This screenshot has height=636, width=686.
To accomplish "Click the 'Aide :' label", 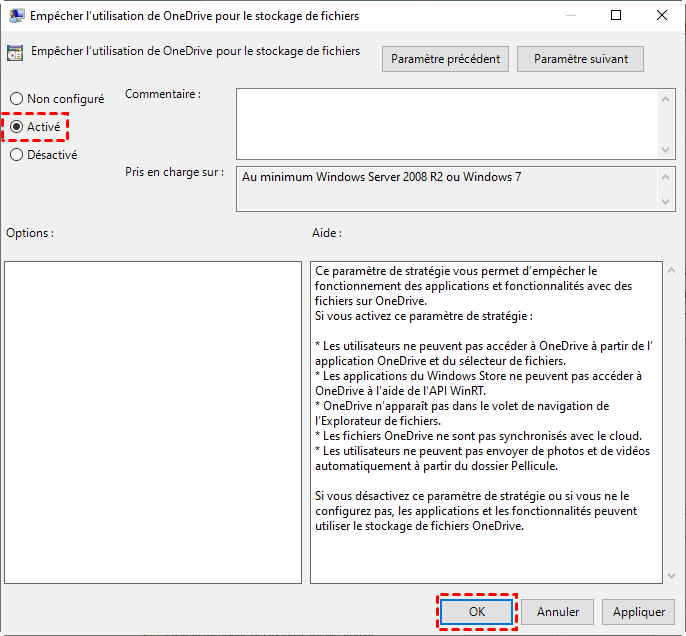I will coord(327,233).
